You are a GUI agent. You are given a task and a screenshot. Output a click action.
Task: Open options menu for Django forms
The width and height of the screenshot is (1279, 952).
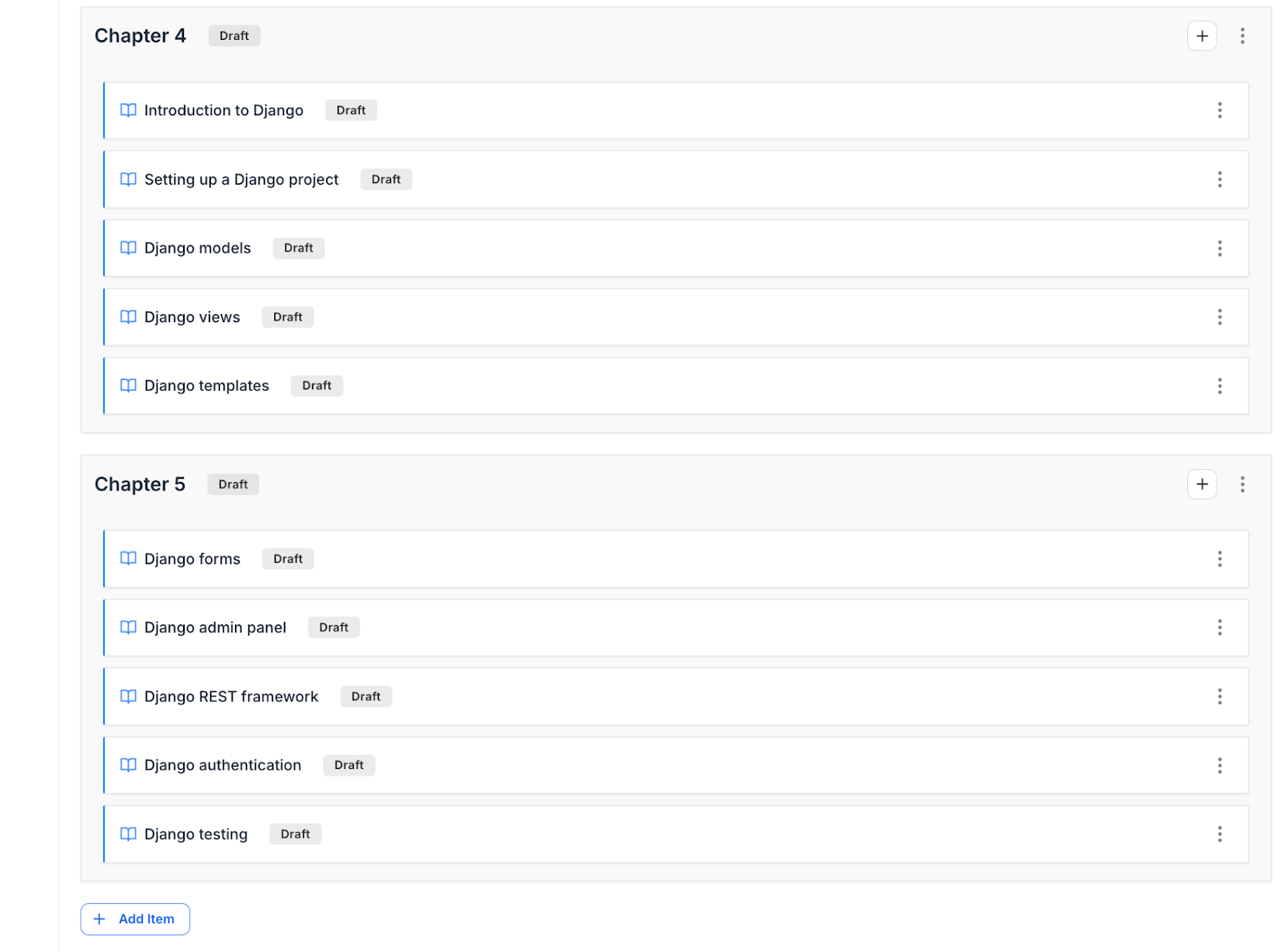click(x=1219, y=559)
